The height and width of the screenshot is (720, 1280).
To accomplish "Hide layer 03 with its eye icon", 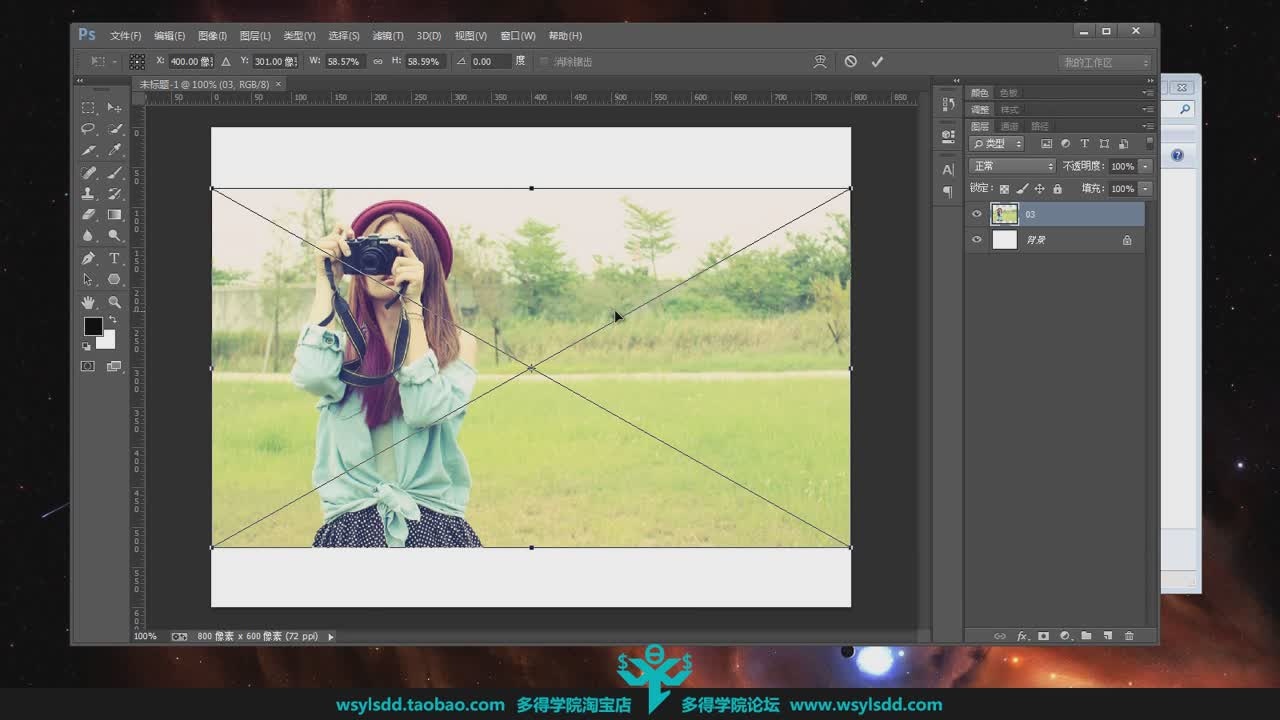I will click(x=977, y=214).
